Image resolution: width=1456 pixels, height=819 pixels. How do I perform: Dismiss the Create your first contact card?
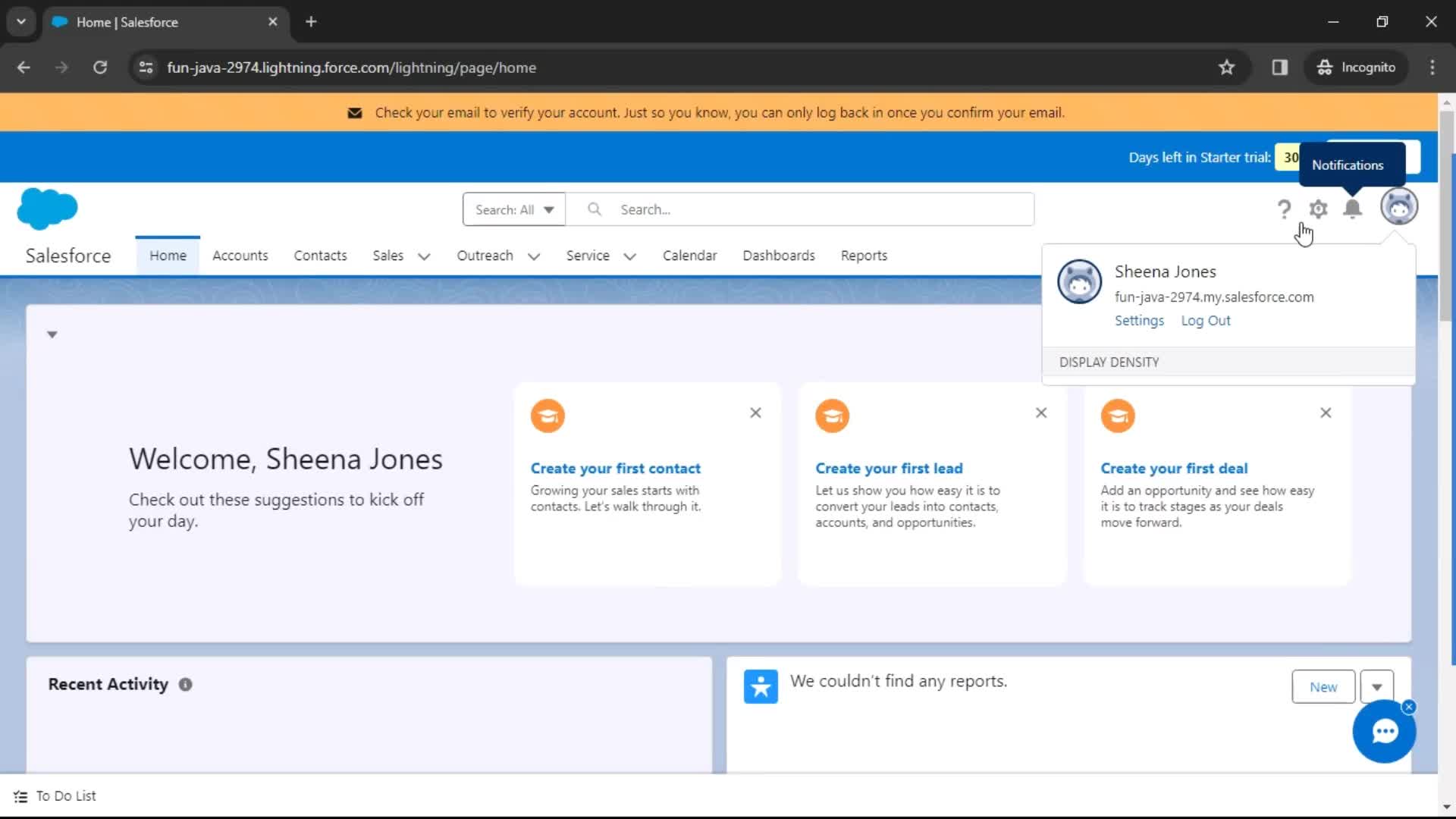coord(755,413)
